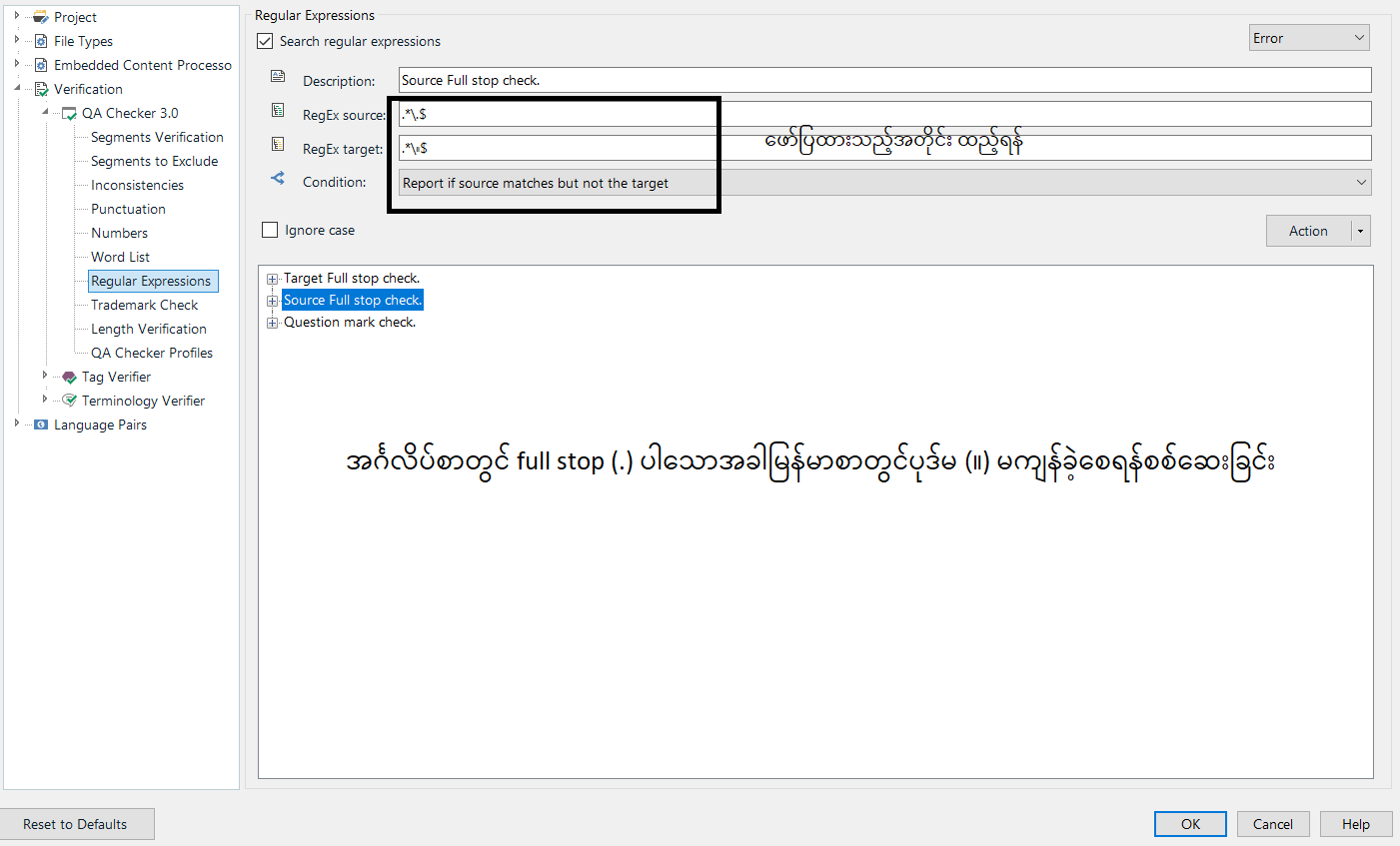Image resolution: width=1400 pixels, height=846 pixels.
Task: Select QA Checker Profiles in the tree
Action: coord(152,353)
